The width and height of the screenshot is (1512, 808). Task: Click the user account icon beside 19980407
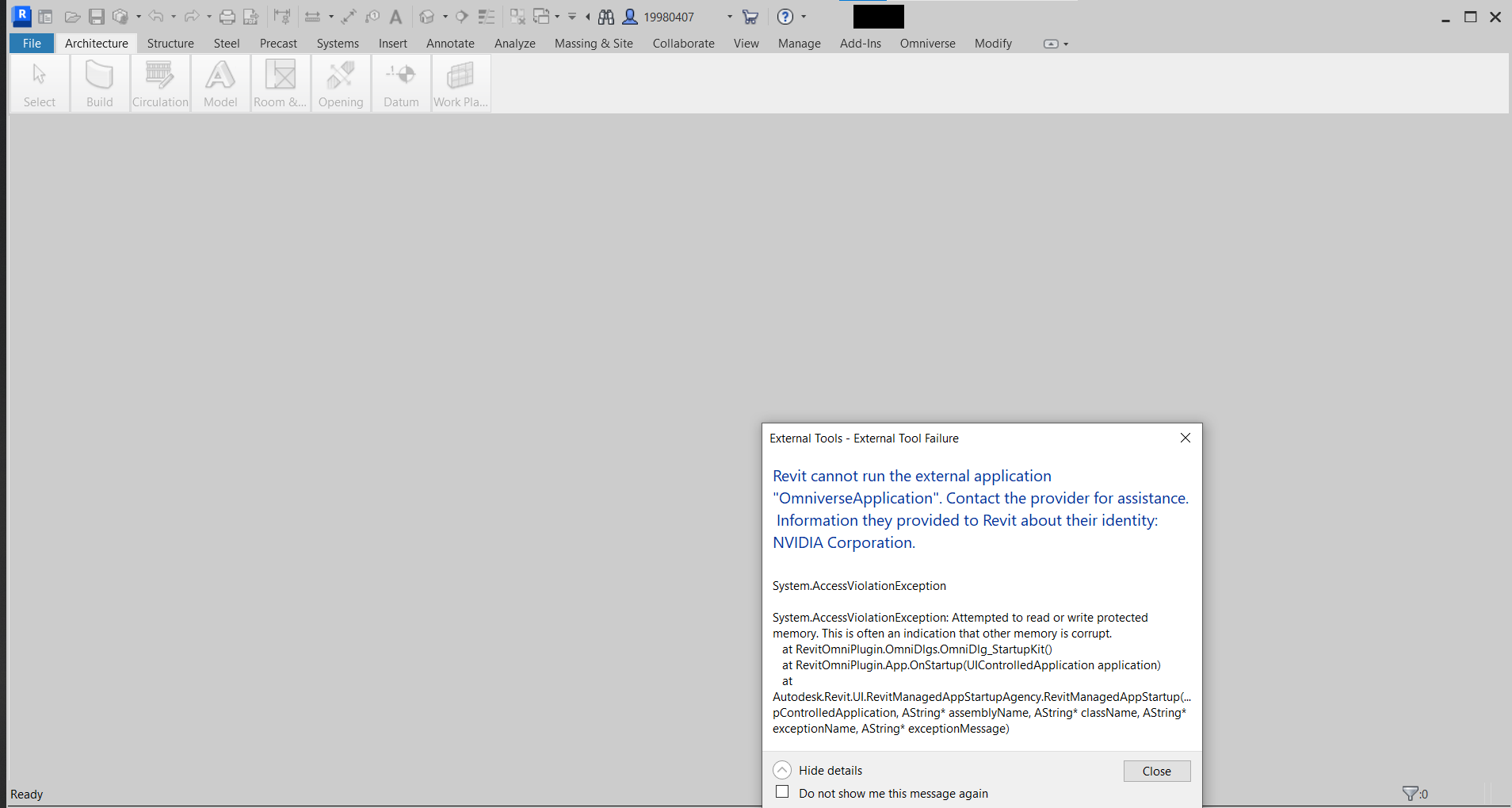631,17
